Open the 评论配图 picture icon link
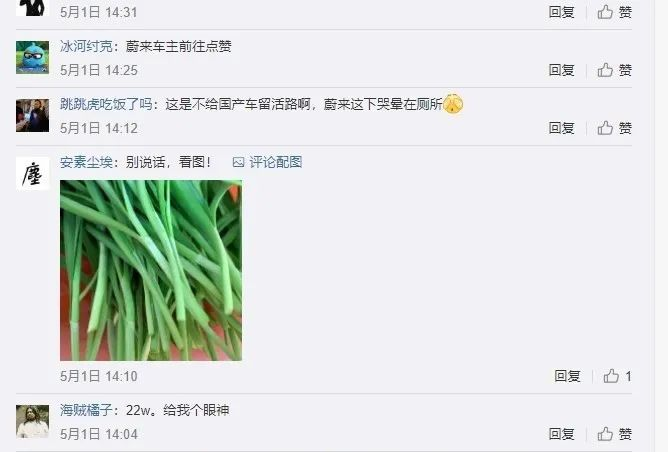The width and height of the screenshot is (668, 452). (267, 162)
